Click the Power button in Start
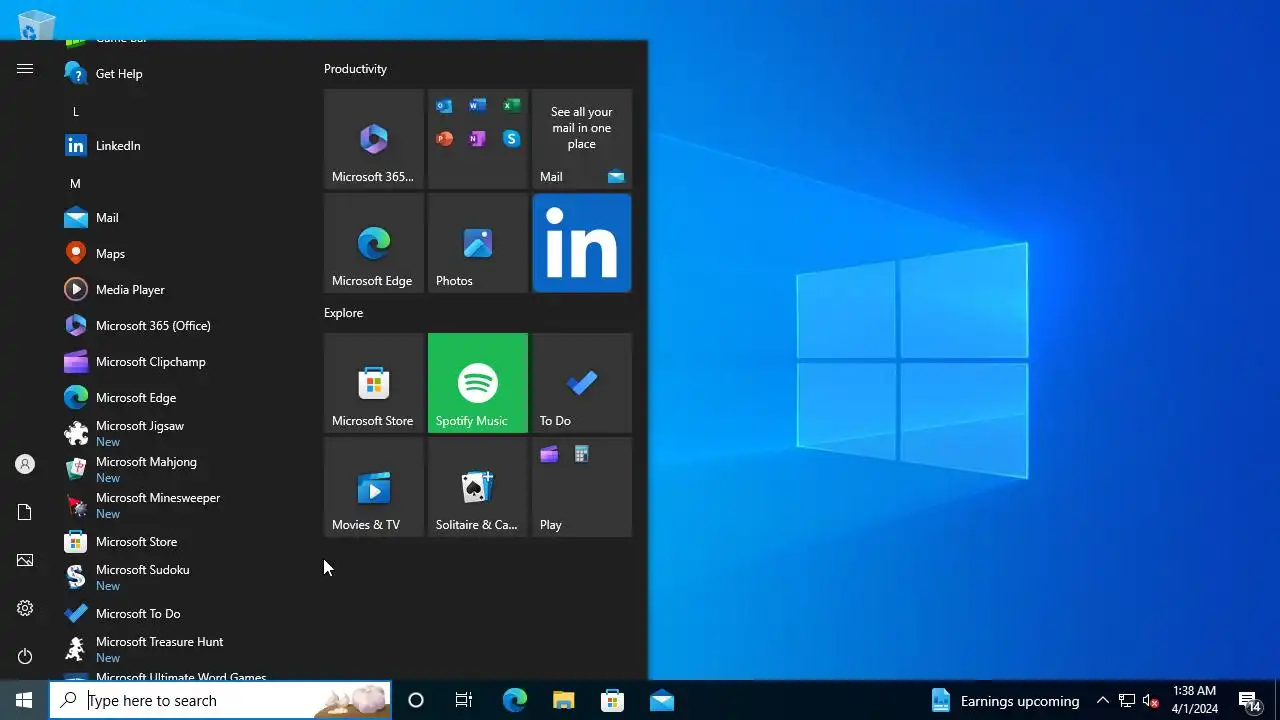Viewport: 1280px width, 720px height. click(x=25, y=656)
